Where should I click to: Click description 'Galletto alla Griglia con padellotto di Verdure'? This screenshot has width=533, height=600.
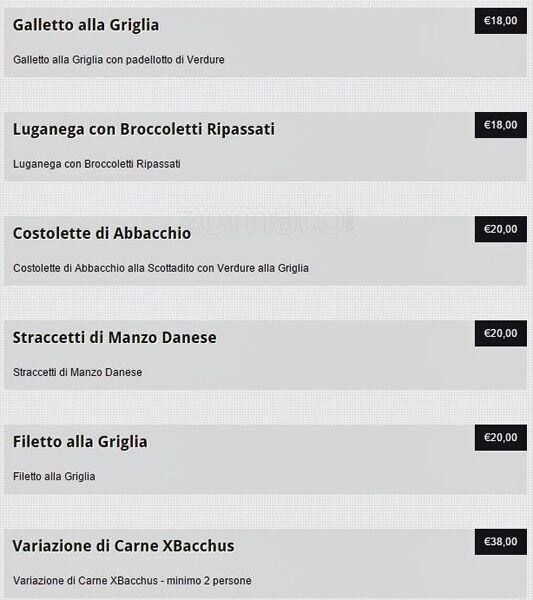point(119,60)
